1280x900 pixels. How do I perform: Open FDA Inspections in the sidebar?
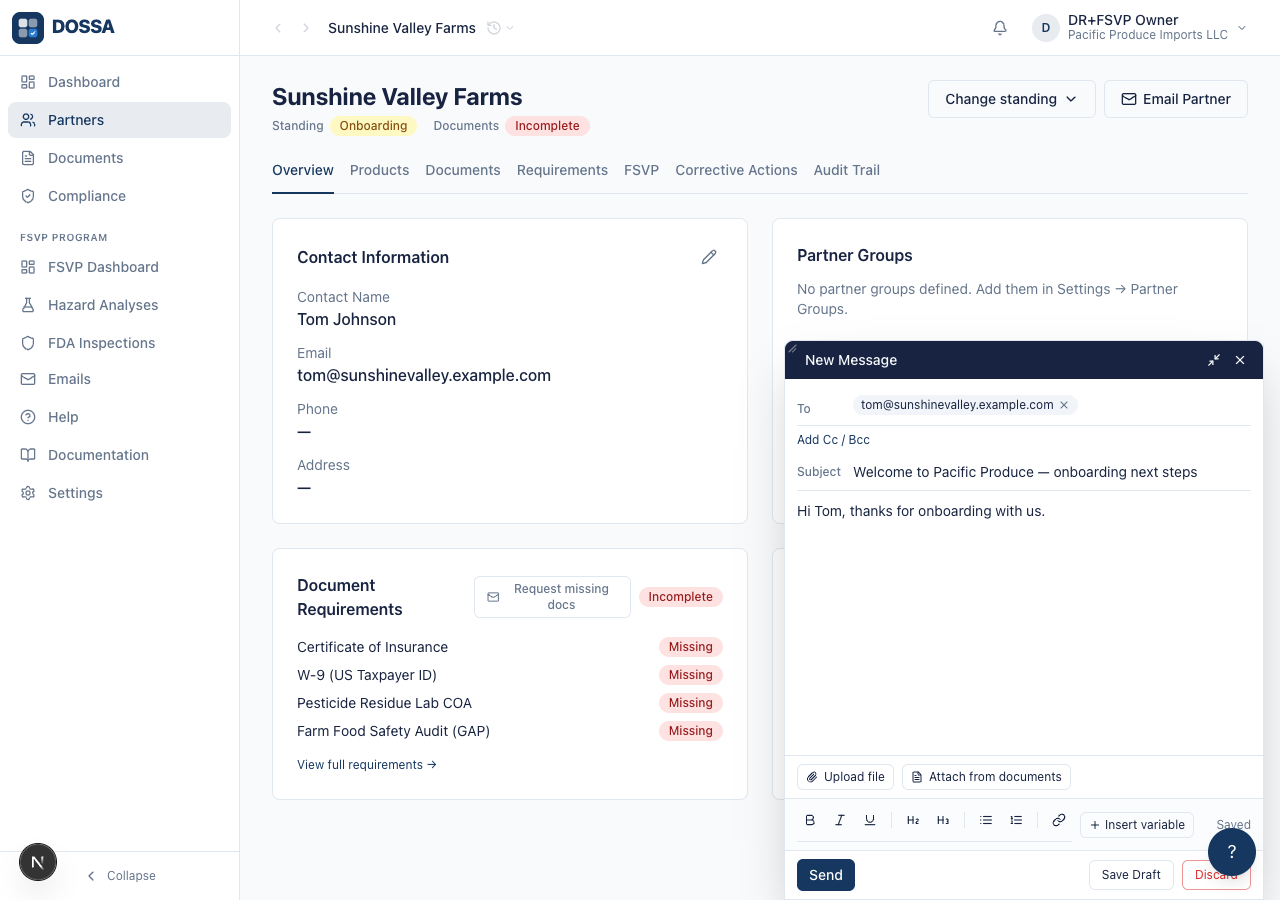119,343
